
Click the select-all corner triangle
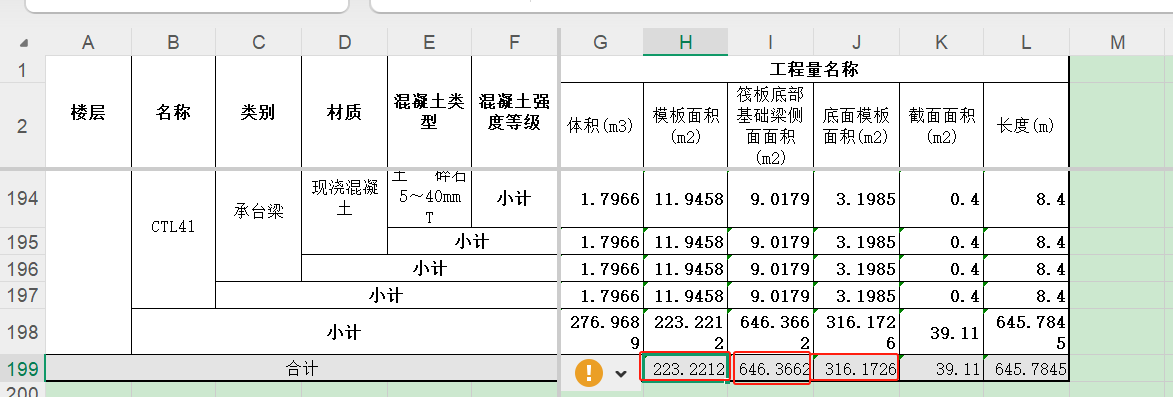coord(24,43)
